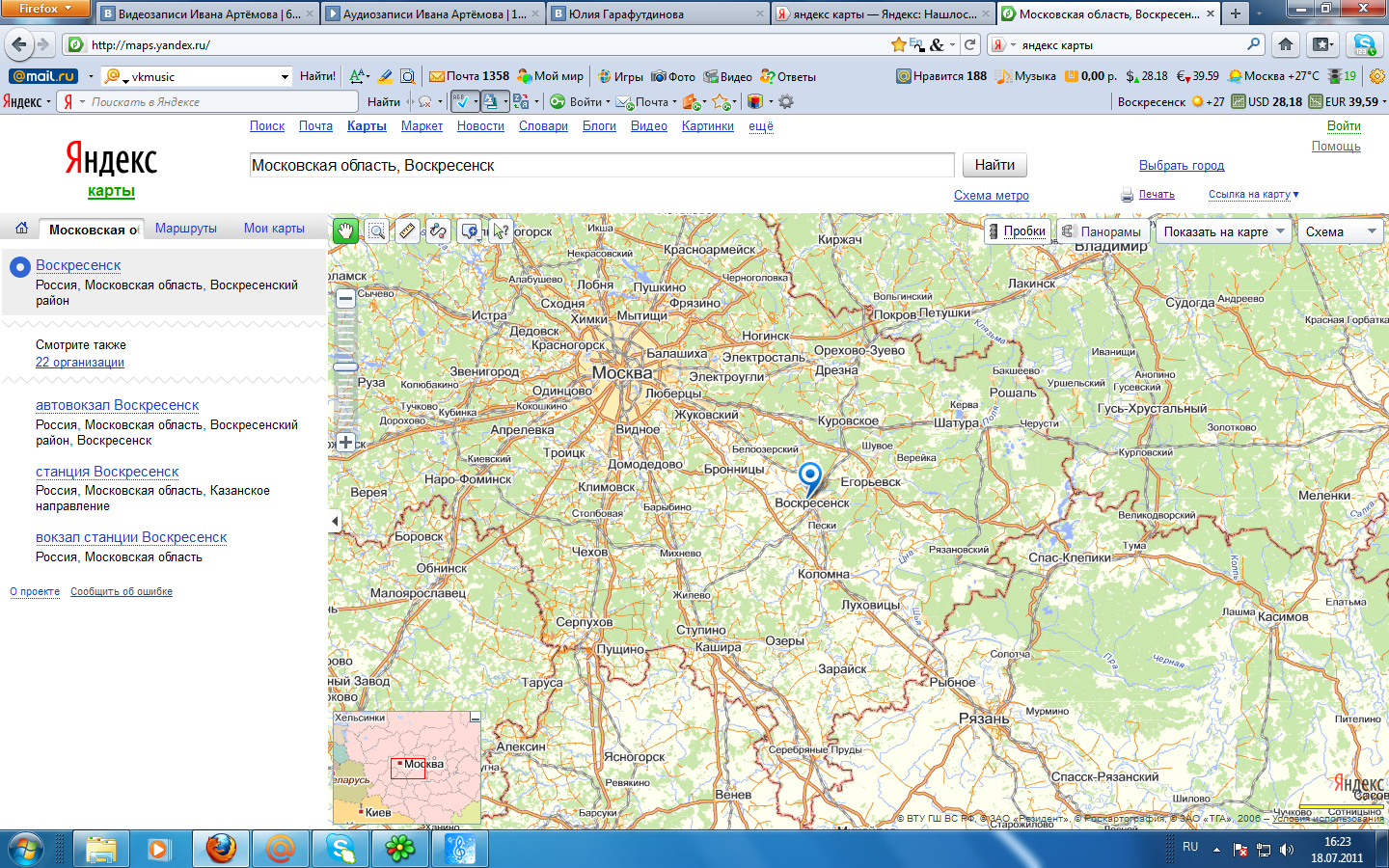Open the Схема map type dropdown
The height and width of the screenshot is (868, 1389).
point(1341,231)
